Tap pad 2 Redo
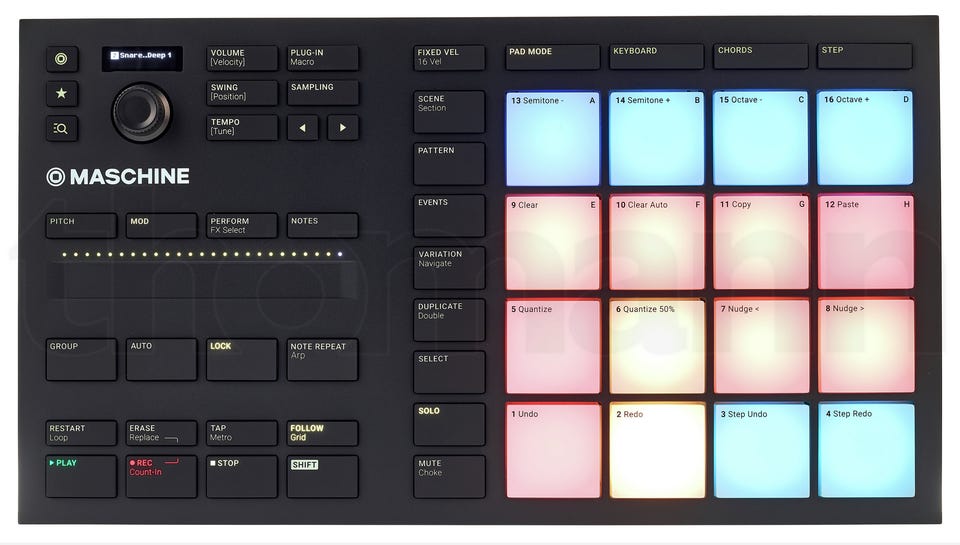Viewport: 960px width, 545px height. tap(658, 451)
